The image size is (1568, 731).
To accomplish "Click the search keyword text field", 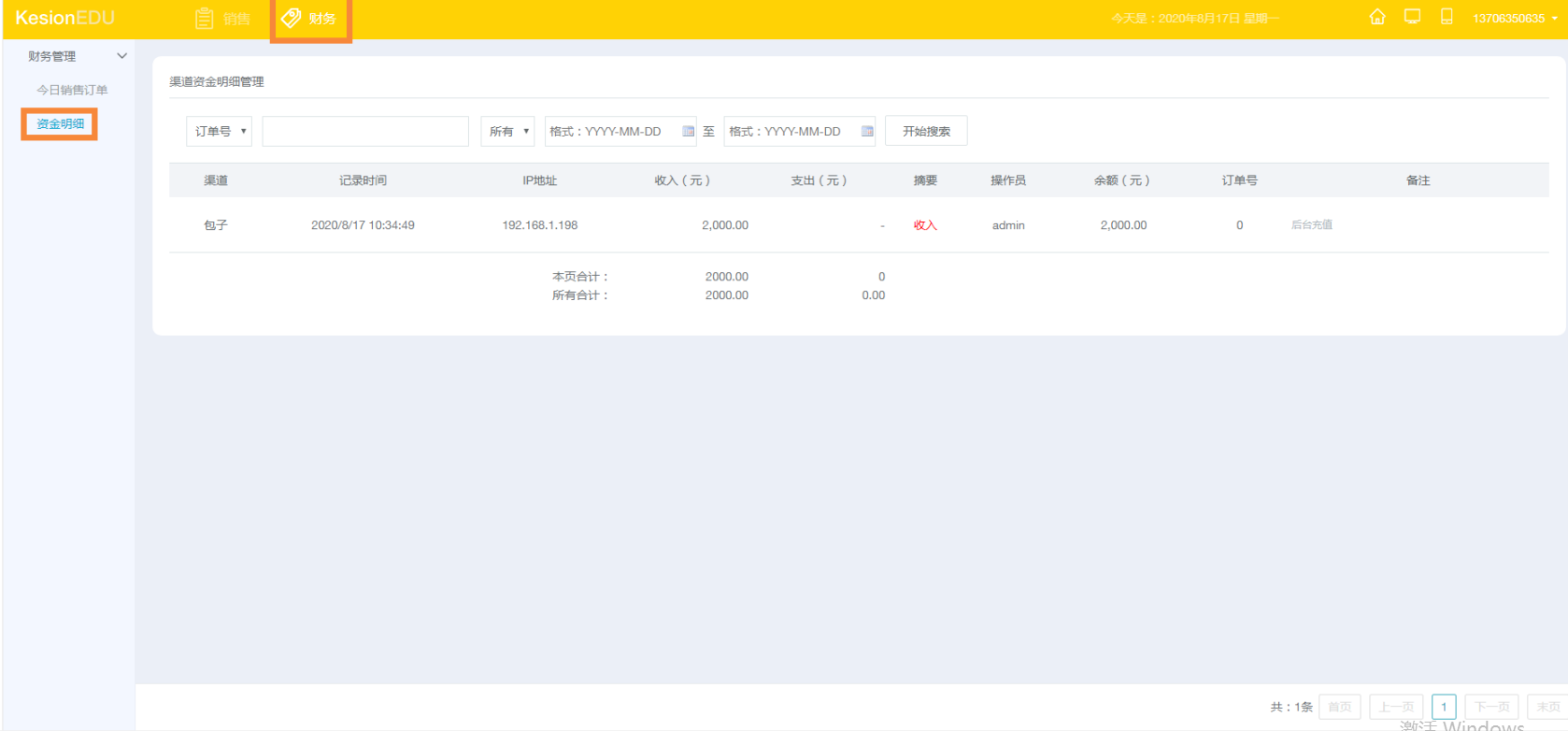I will [365, 132].
